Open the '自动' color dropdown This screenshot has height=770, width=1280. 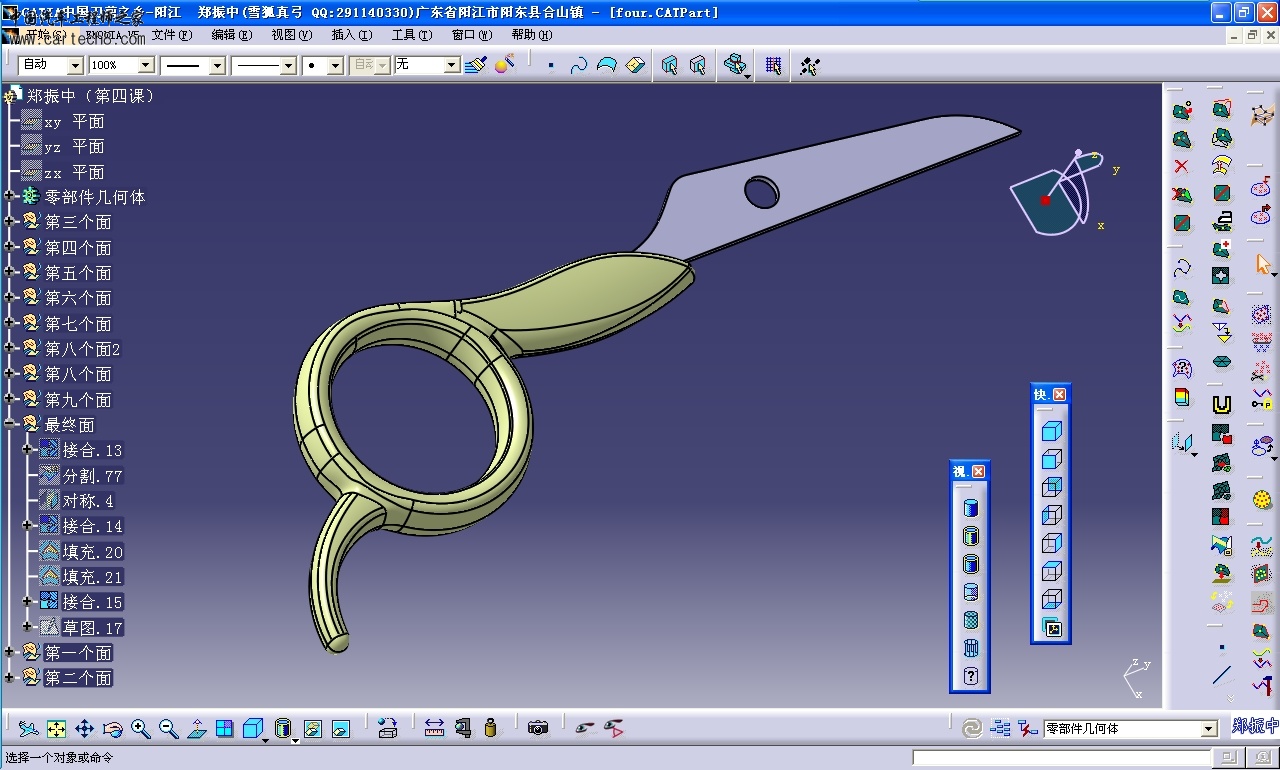75,65
